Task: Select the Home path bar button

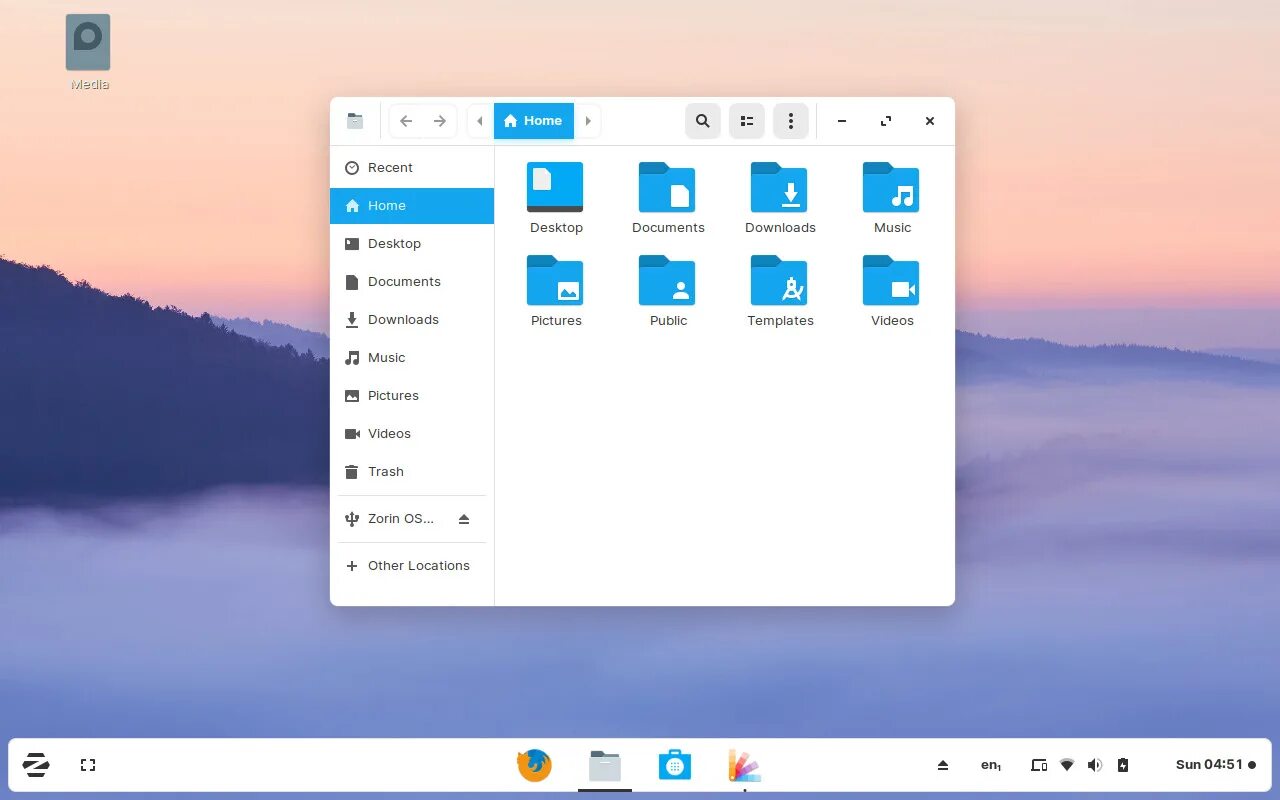Action: click(x=534, y=121)
